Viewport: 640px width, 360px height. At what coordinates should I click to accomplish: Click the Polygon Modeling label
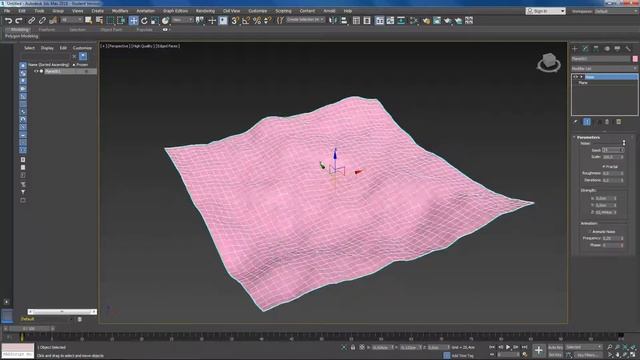tap(22, 36)
